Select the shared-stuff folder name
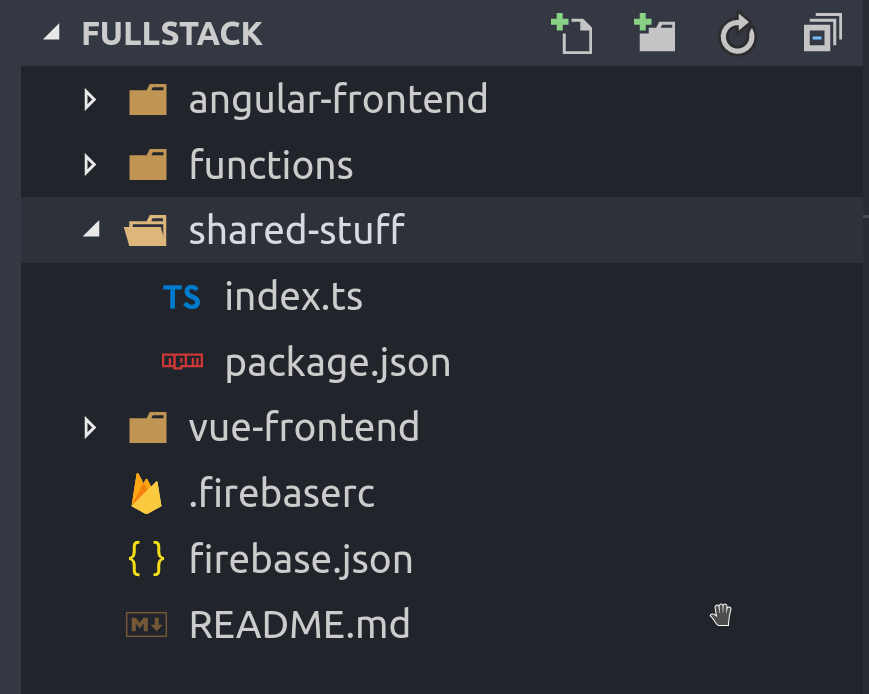 (x=296, y=229)
